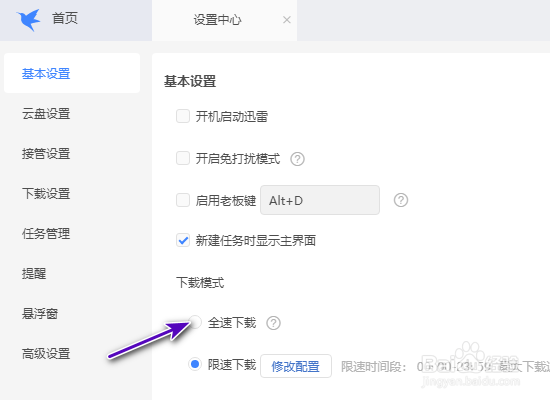Screen dimensions: 550x400
Task: Toggle 开启免打扰模式 checkbox
Action: click(x=183, y=158)
